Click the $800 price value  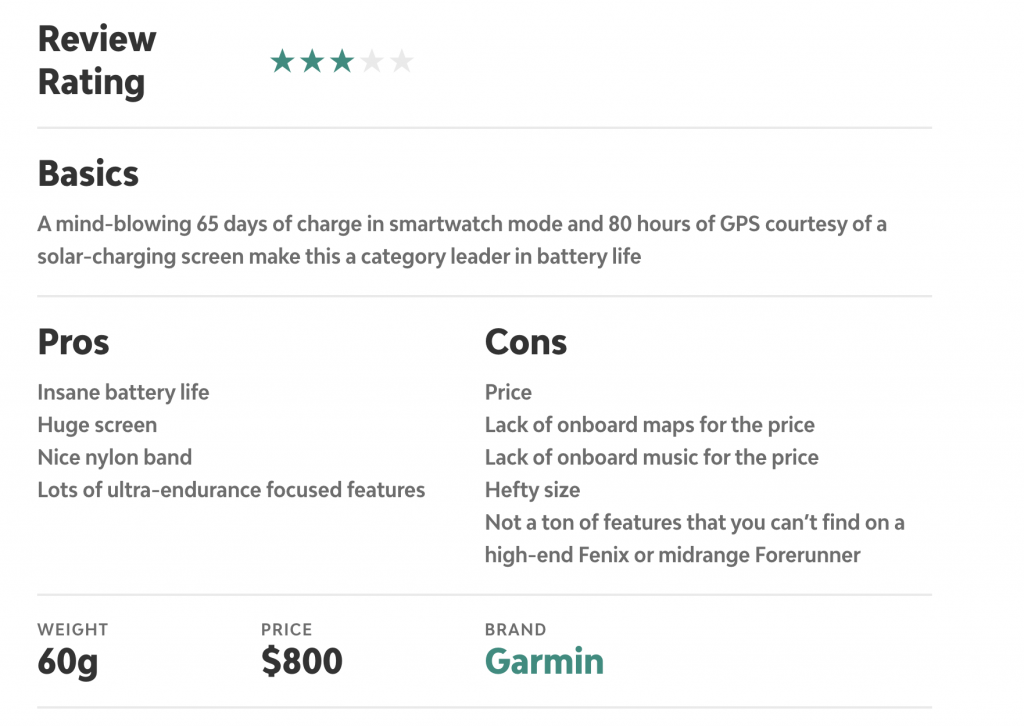click(x=301, y=661)
